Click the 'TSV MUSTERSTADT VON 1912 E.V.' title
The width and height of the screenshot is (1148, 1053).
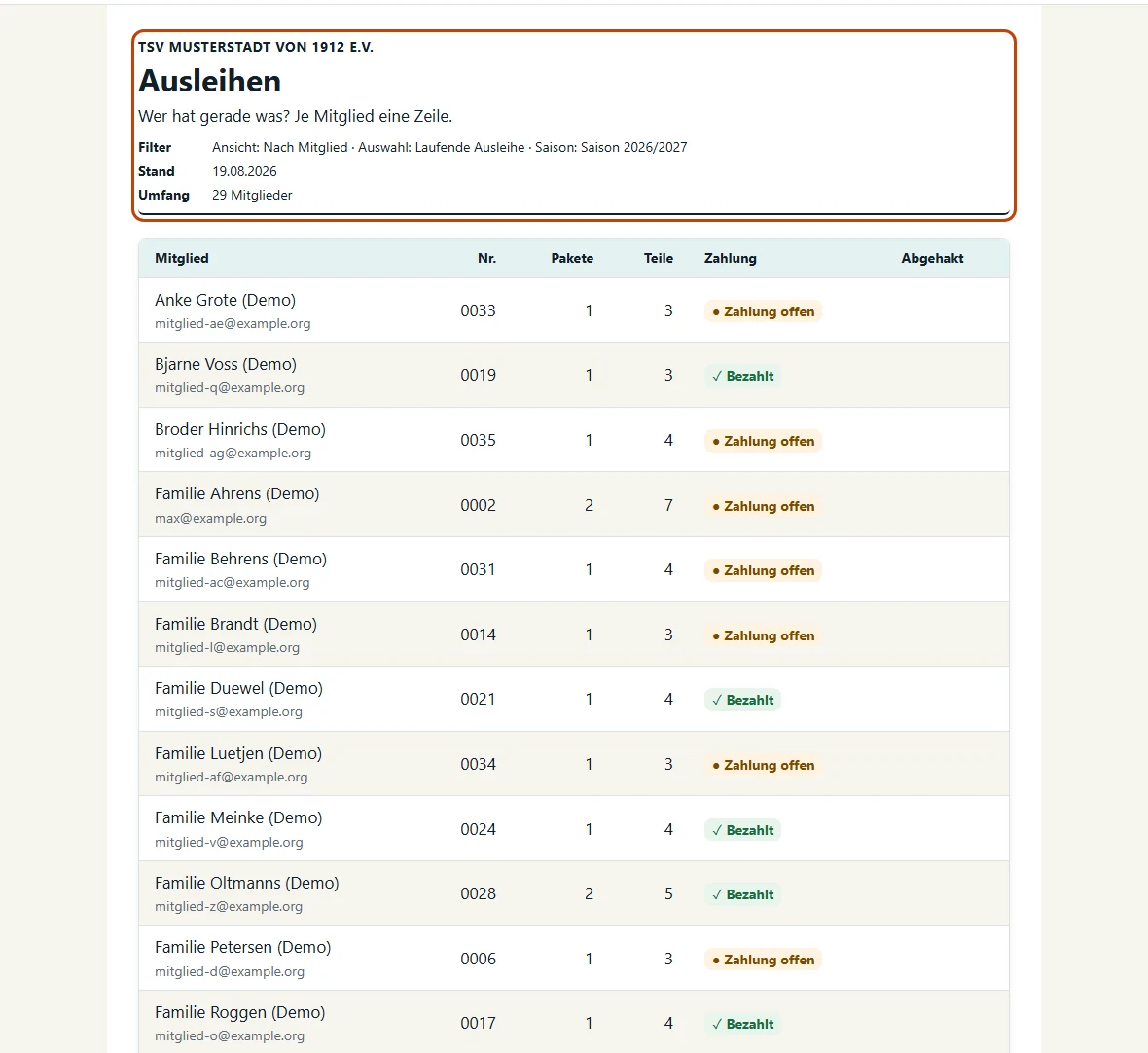coord(256,47)
